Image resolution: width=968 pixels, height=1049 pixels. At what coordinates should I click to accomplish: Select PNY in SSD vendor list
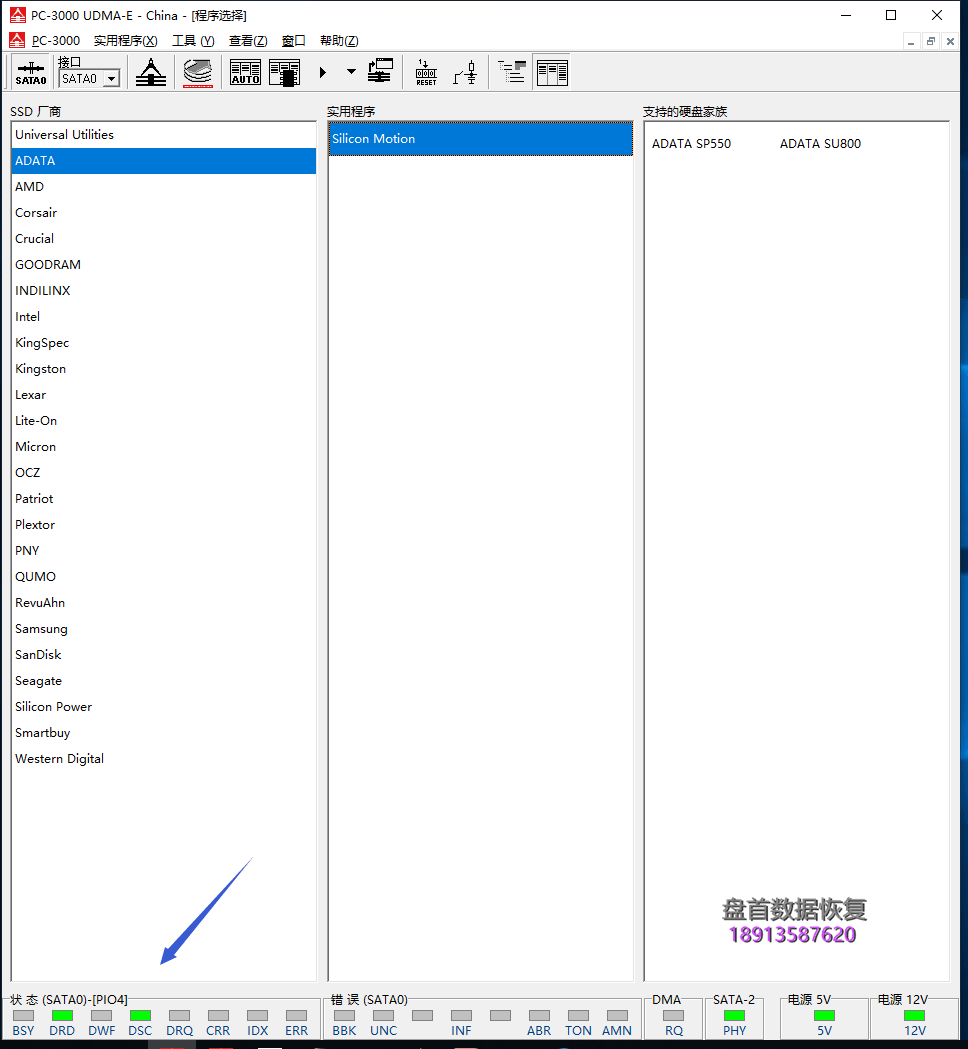tap(164, 551)
